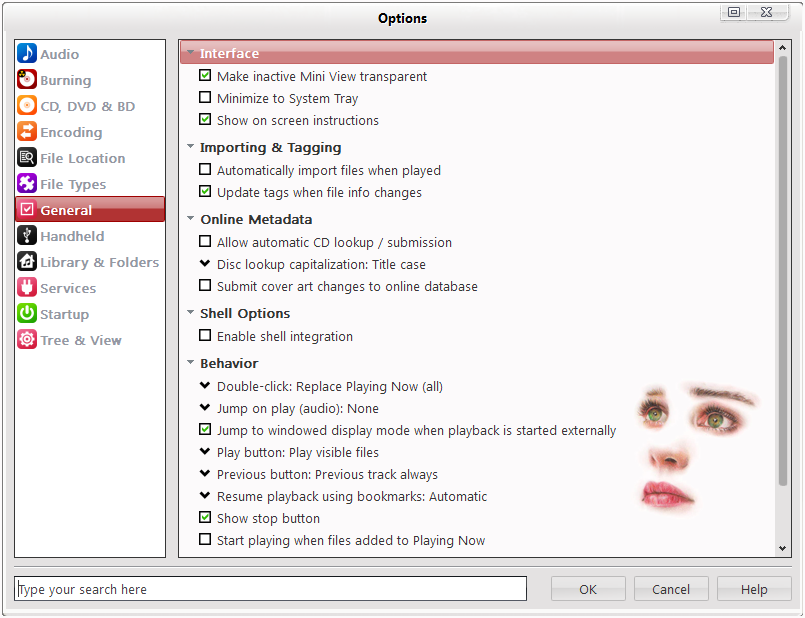Open Help for options
The width and height of the screenshot is (805, 618).
[754, 589]
